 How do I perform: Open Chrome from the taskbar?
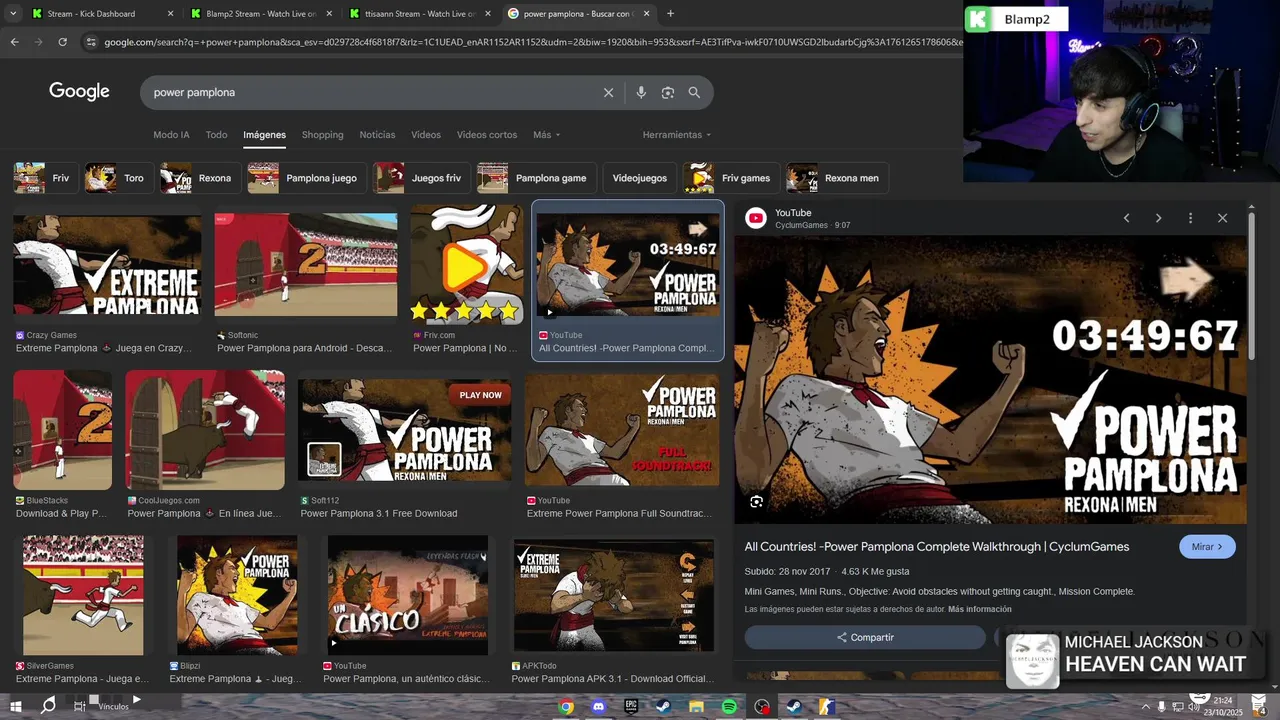(x=566, y=707)
